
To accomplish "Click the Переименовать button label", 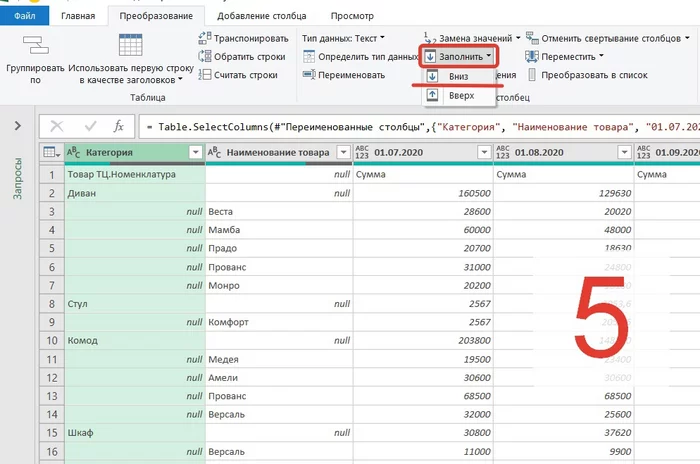I will click(351, 75).
